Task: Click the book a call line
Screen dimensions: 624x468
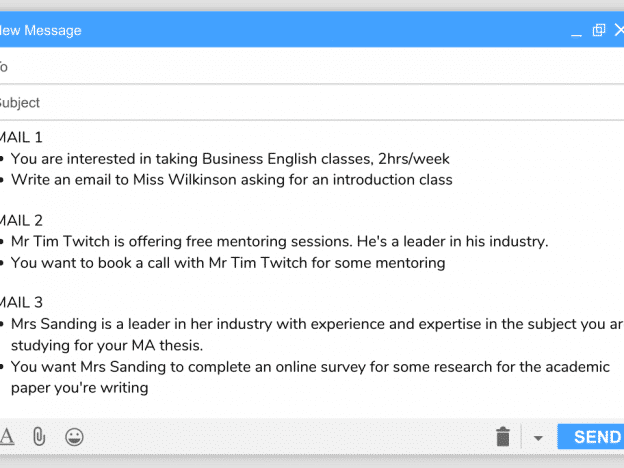Action: 228,263
